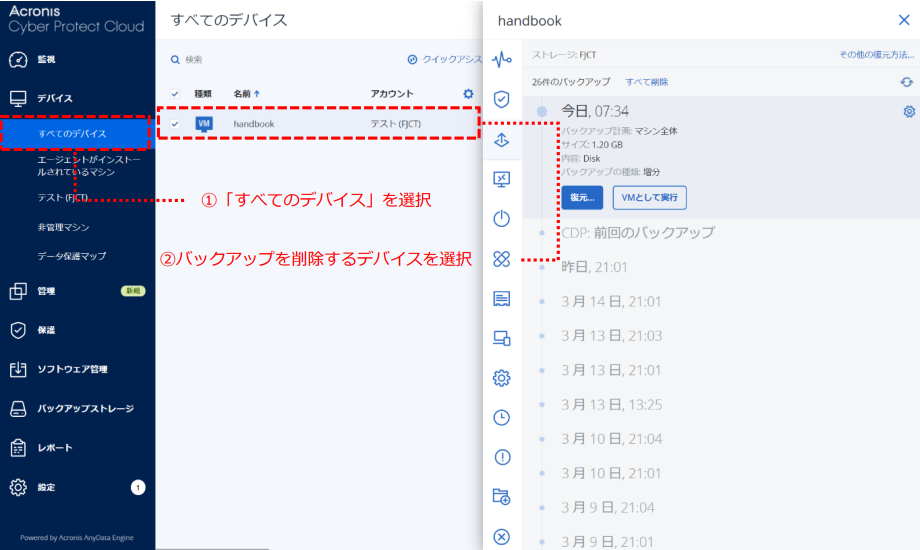The width and height of the screenshot is (920, 550).
Task: Click the clock icon in side strip
Action: tap(502, 417)
